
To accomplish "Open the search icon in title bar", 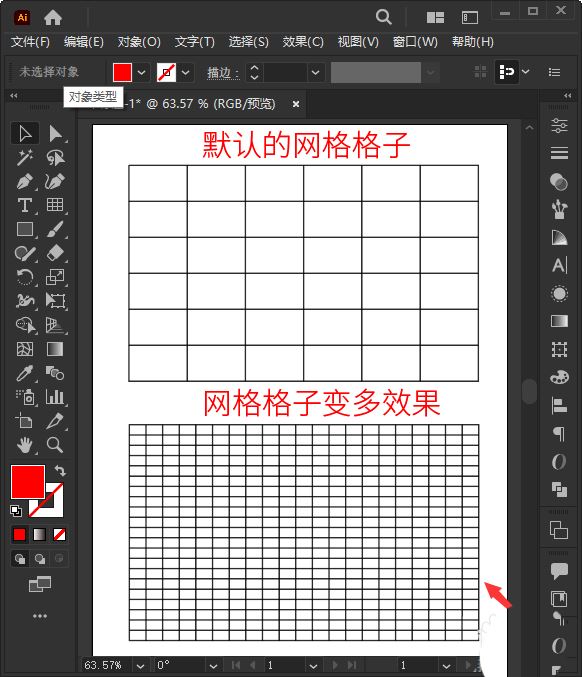I will (383, 17).
